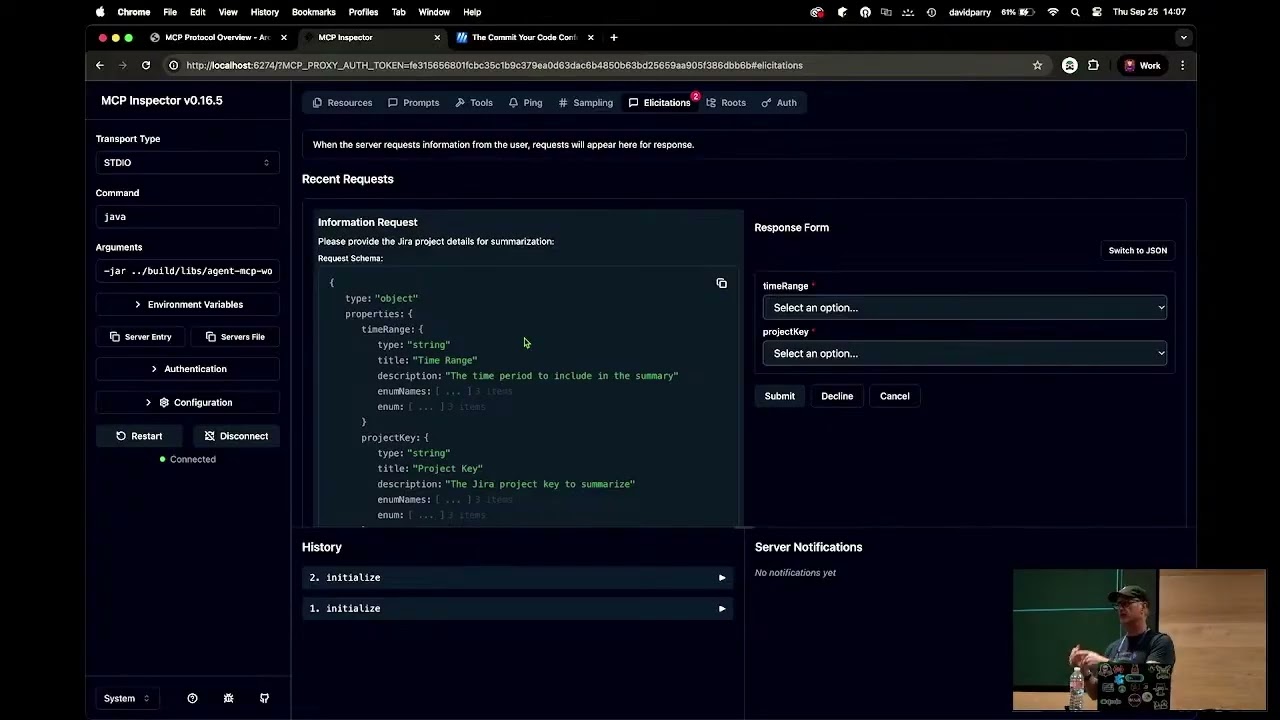This screenshot has height=720, width=1280.
Task: Close the Commit Your Code Conf tab
Action: pyautogui.click(x=590, y=37)
